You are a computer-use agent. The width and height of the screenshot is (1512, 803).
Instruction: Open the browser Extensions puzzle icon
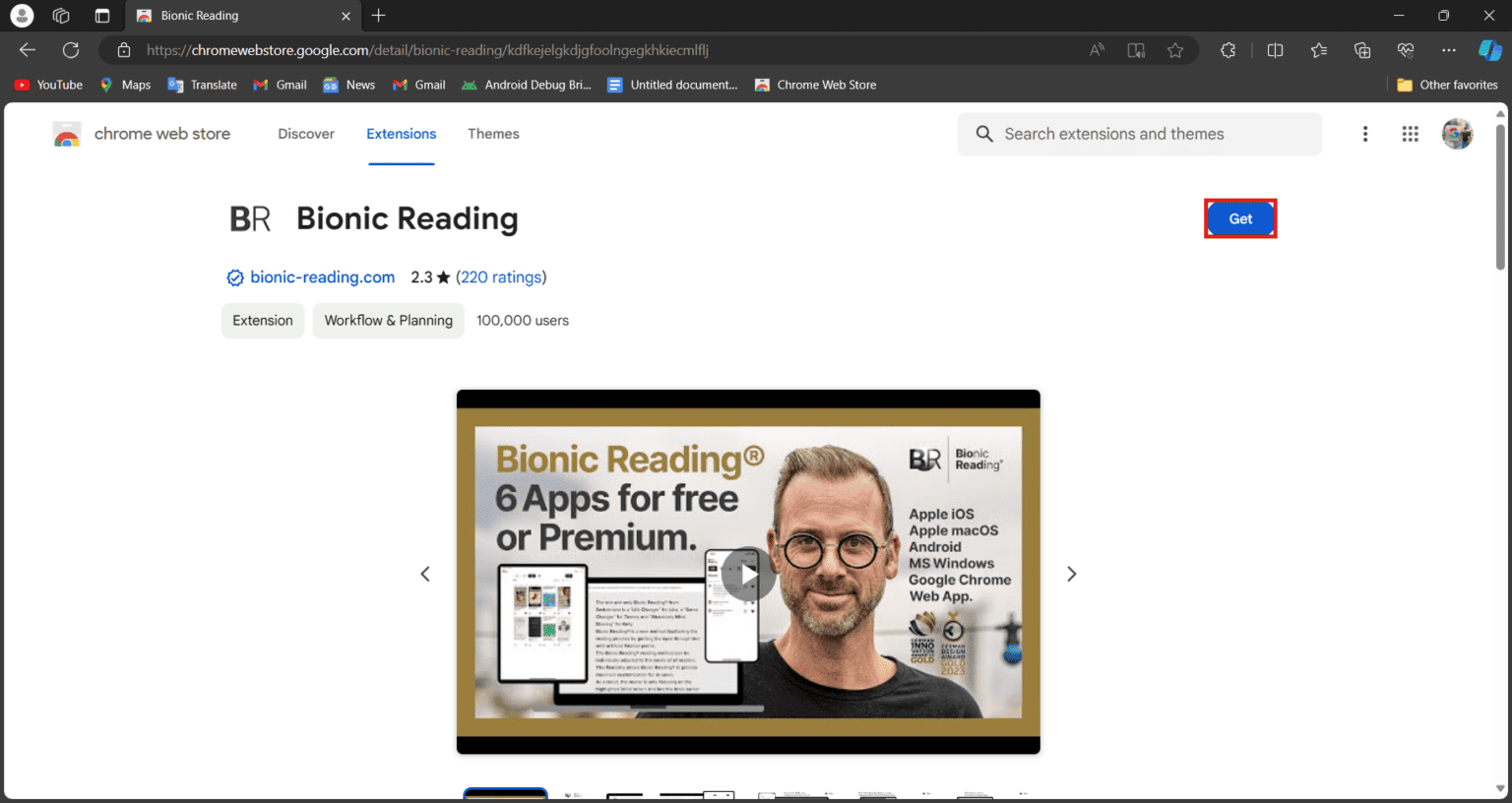pos(1228,49)
